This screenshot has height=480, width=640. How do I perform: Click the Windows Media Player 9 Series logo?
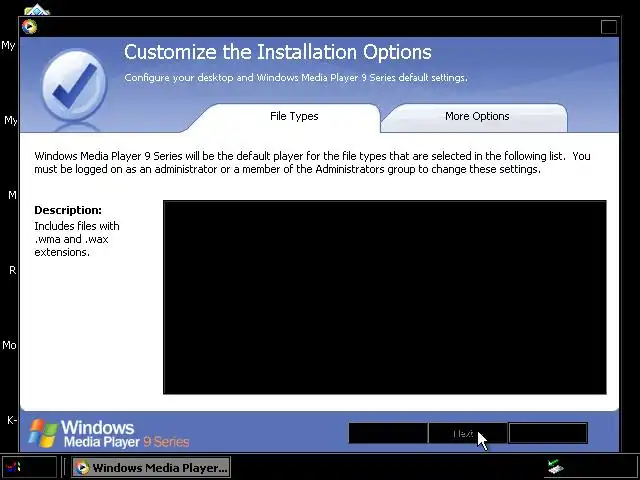click(x=109, y=433)
